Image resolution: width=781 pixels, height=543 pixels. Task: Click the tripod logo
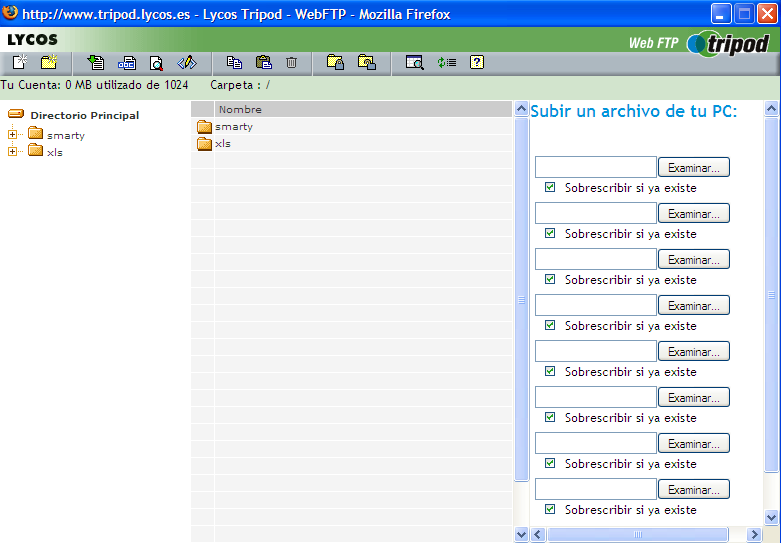pyautogui.click(x=729, y=43)
